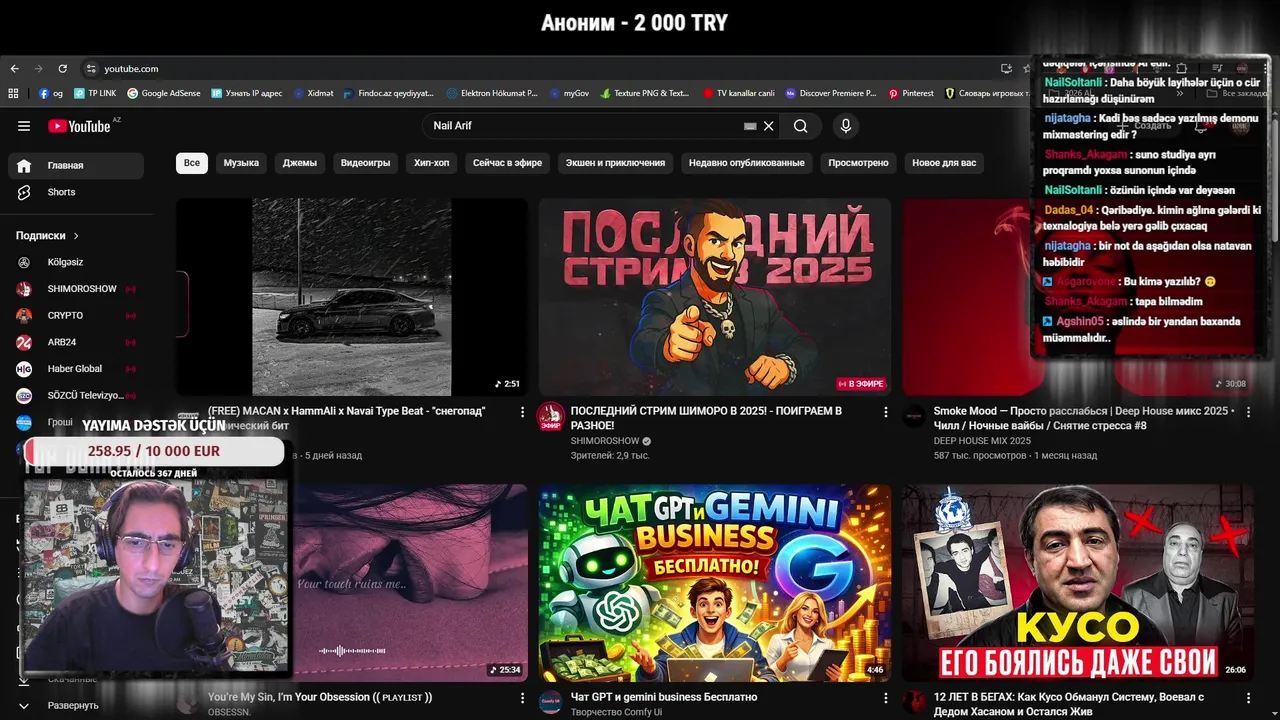The image size is (1280, 720).
Task: Open the myGov bookmark
Action: pos(570,93)
